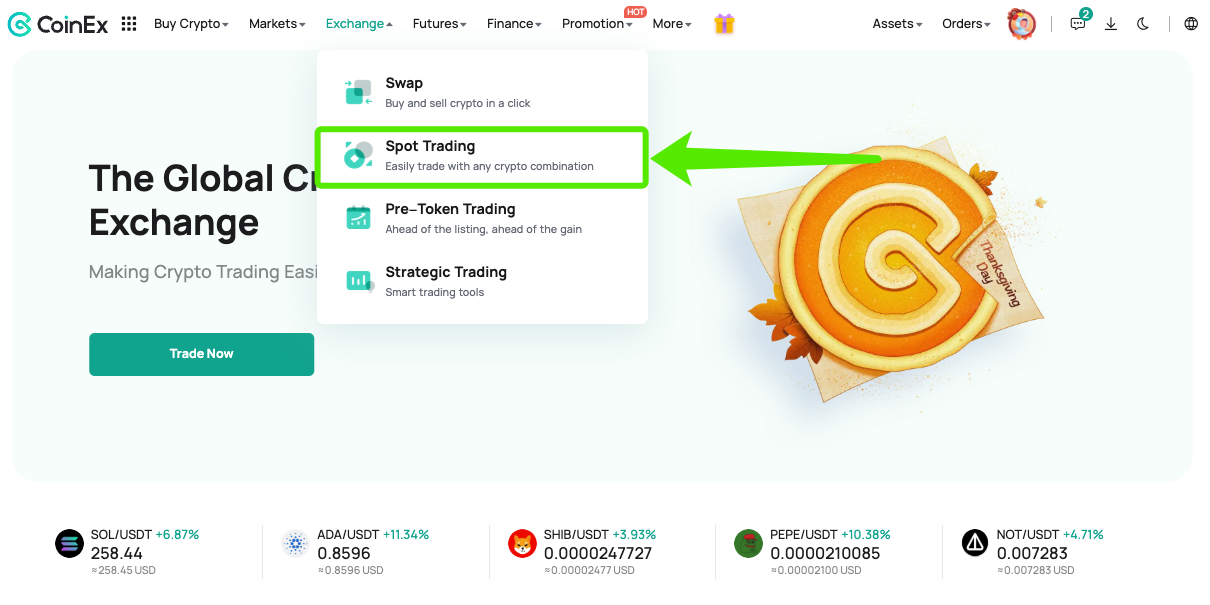Screen dimensions: 1210x605
Task: Expand the Markets dropdown
Action: 277,24
